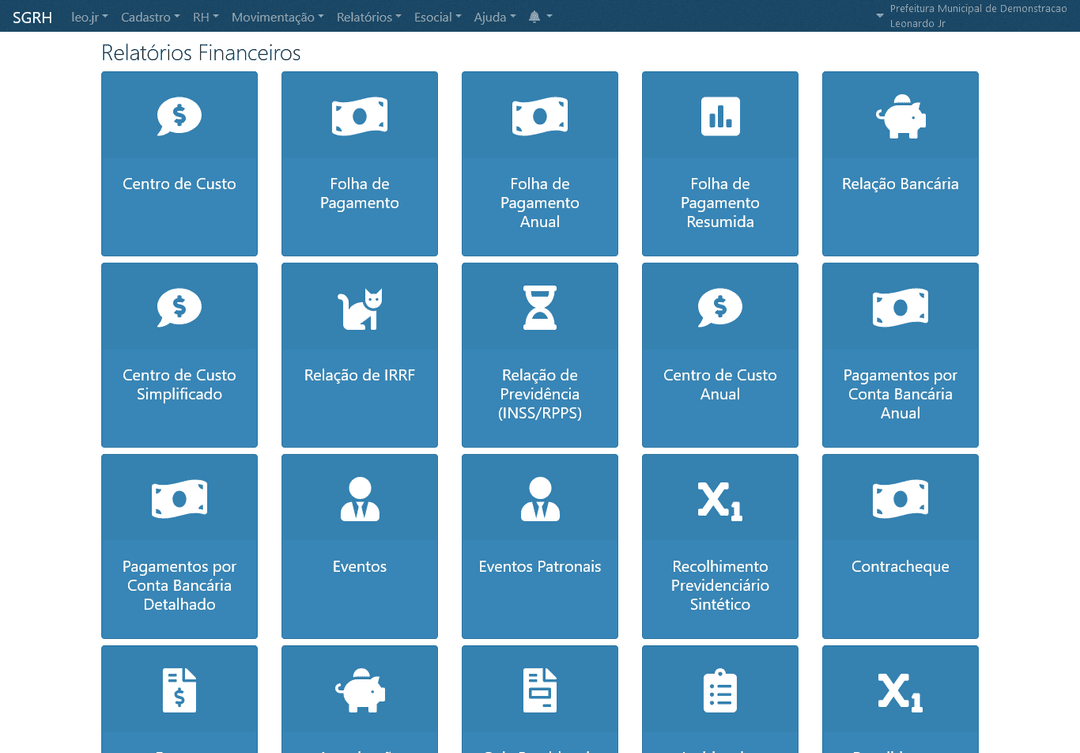
Task: Open the Ajuda dropdown menu
Action: [495, 17]
